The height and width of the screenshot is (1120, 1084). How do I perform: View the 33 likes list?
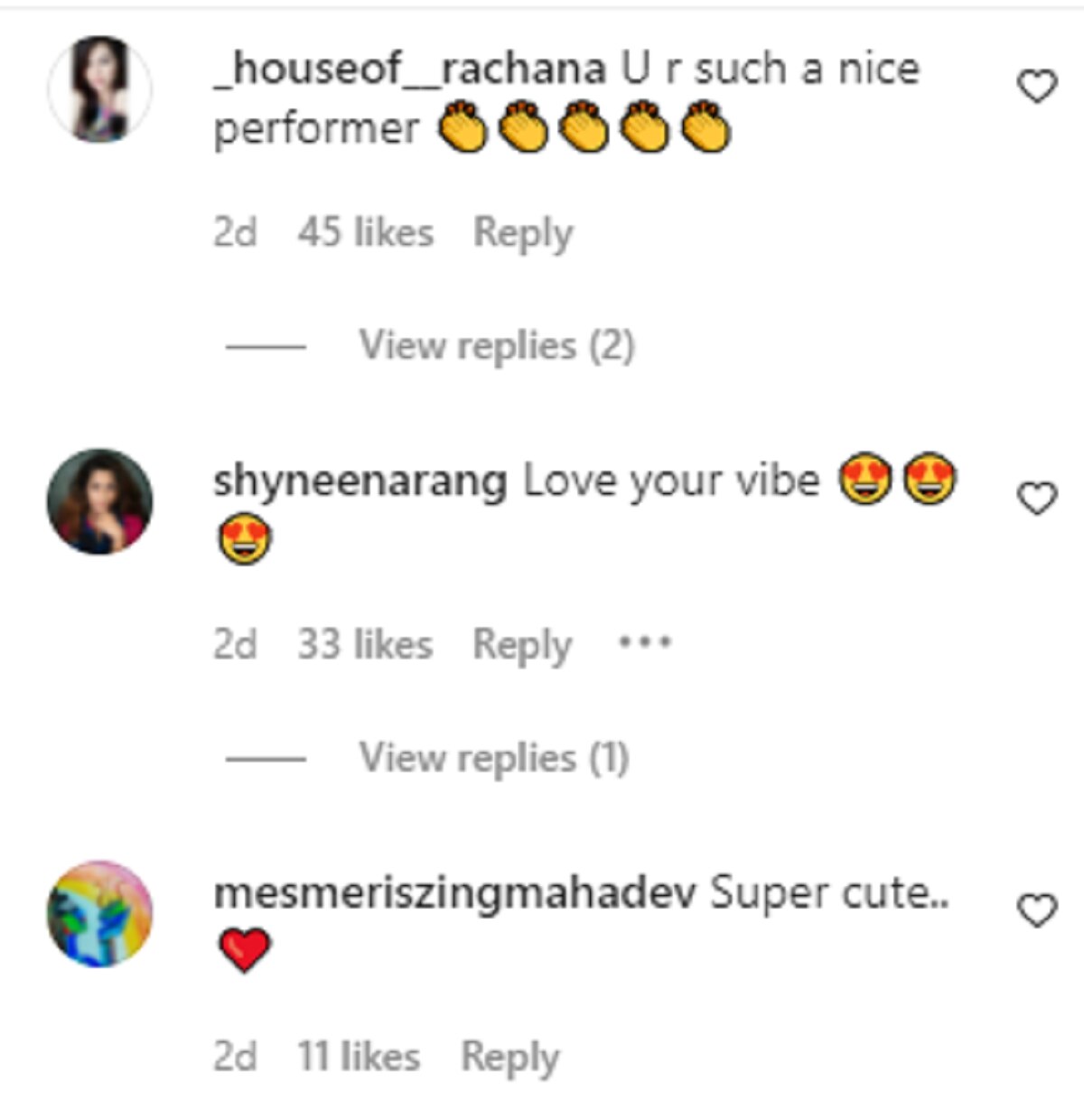[x=365, y=645]
